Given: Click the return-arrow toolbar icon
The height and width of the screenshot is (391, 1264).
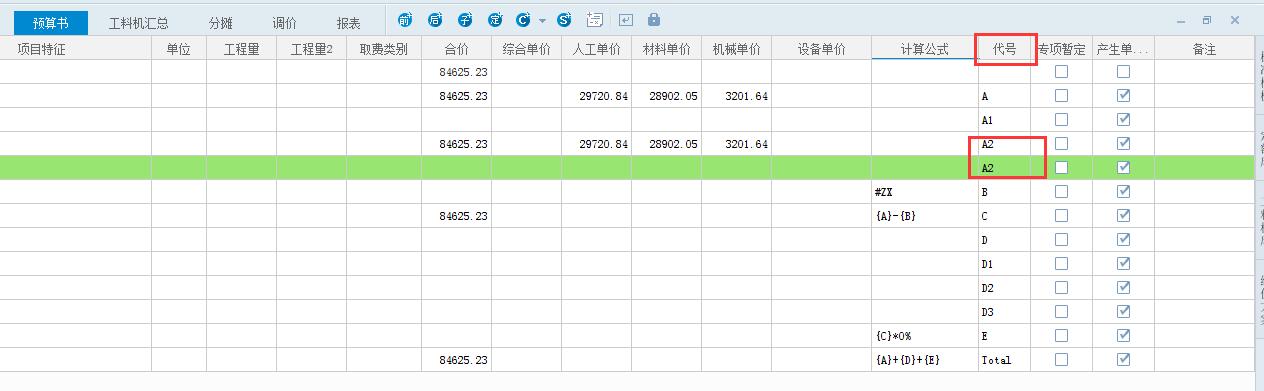Looking at the screenshot, I should 626,20.
